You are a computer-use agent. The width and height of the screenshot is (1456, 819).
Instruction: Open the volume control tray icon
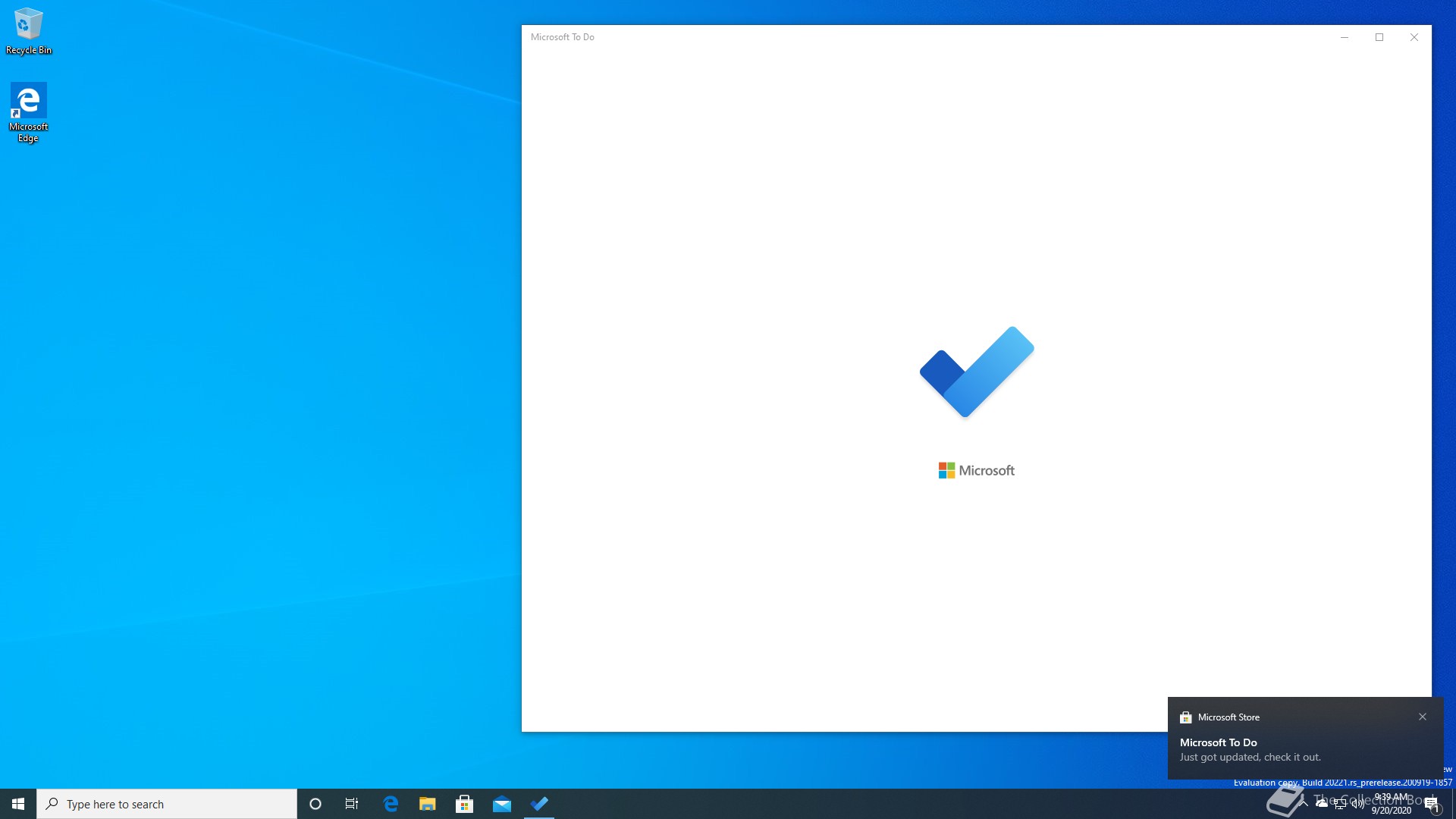(1358, 804)
